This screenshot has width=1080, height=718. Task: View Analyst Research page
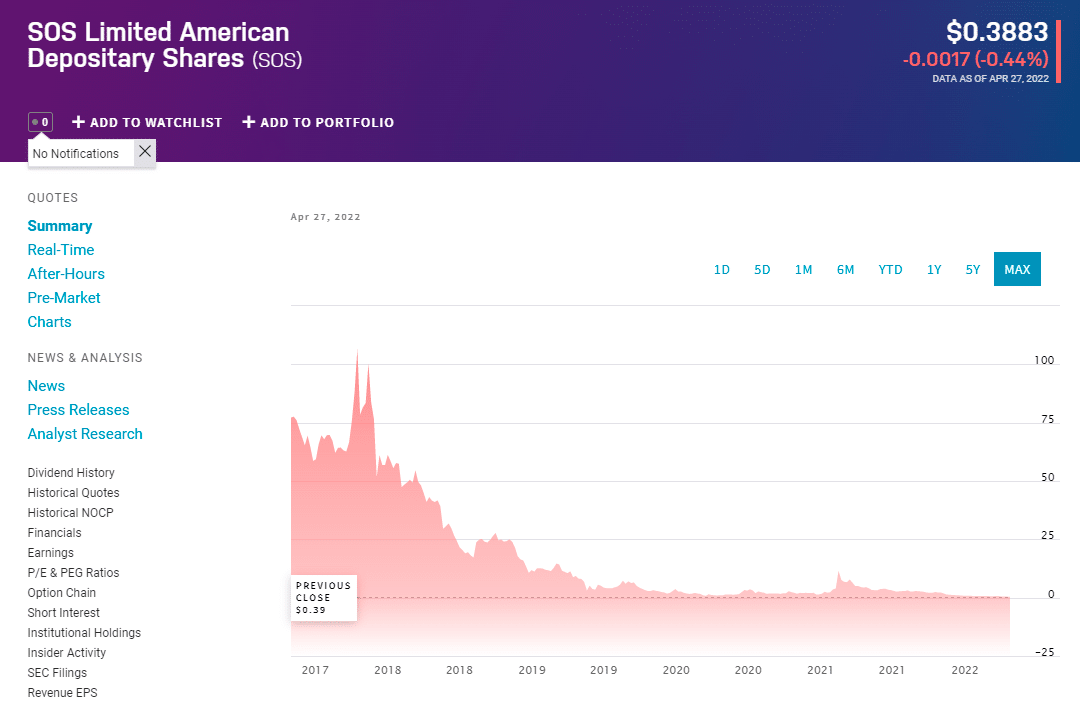pyautogui.click(x=85, y=434)
